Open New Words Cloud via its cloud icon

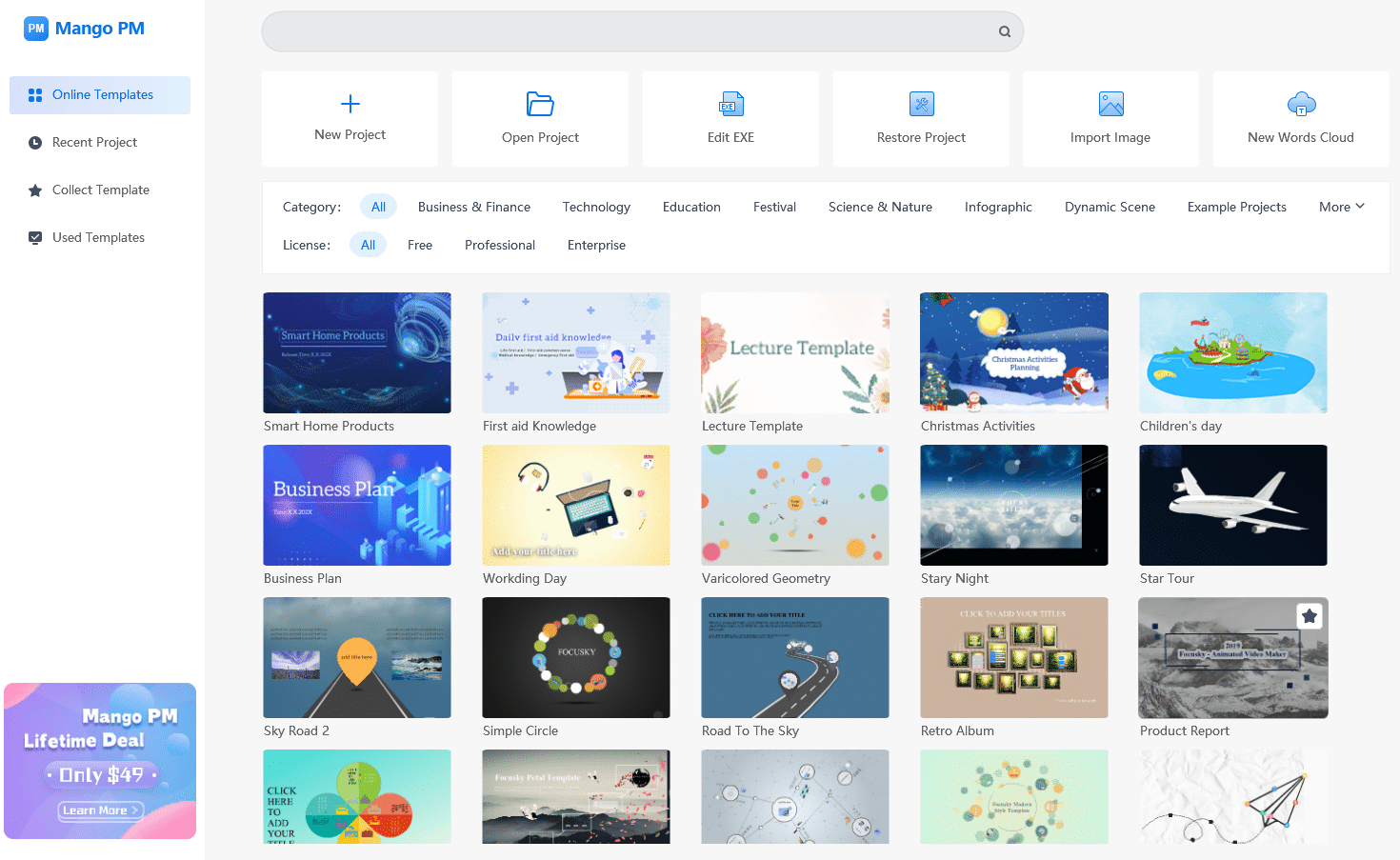(1301, 104)
